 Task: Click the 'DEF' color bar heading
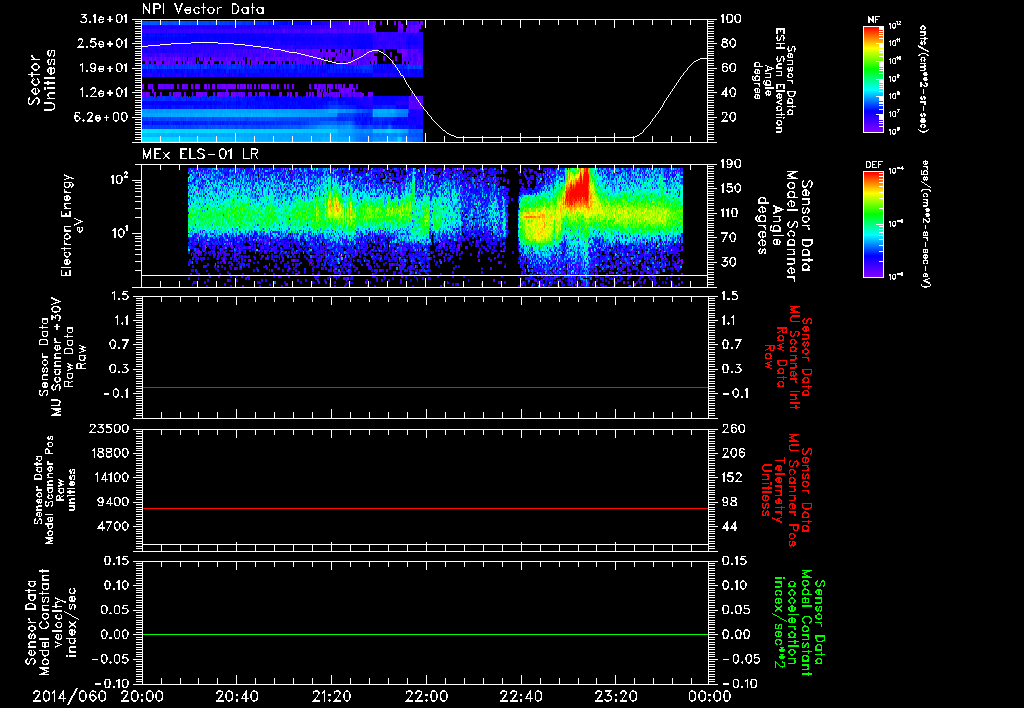(873, 165)
